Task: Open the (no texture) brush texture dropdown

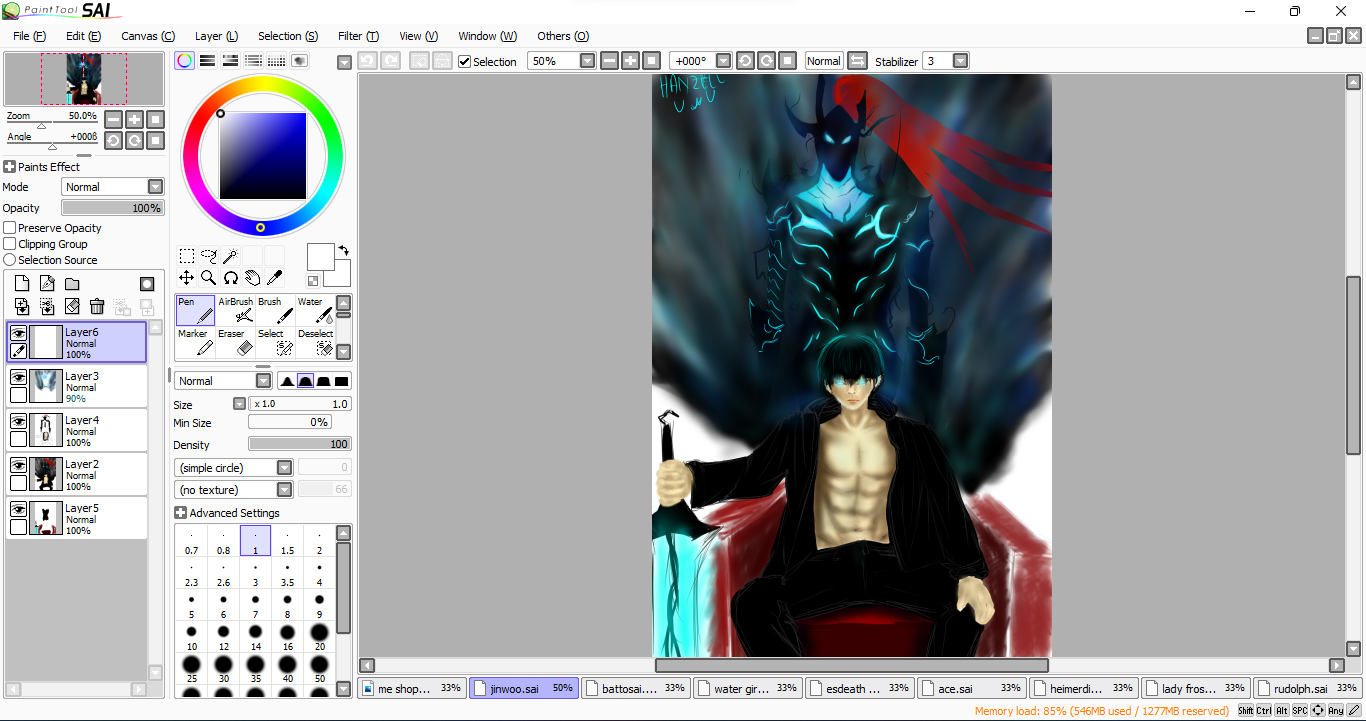Action: pyautogui.click(x=285, y=490)
